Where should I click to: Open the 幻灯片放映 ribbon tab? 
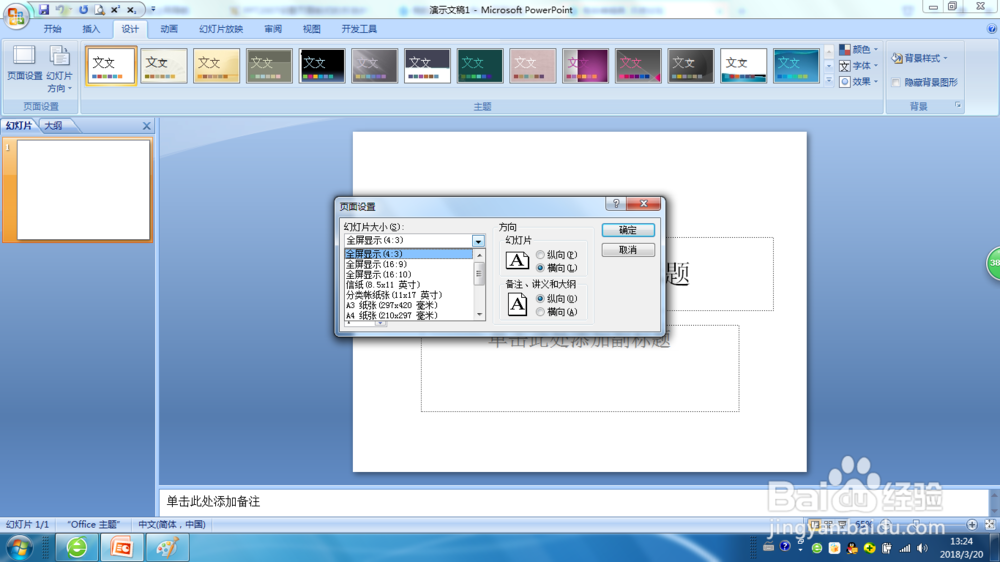[221, 29]
